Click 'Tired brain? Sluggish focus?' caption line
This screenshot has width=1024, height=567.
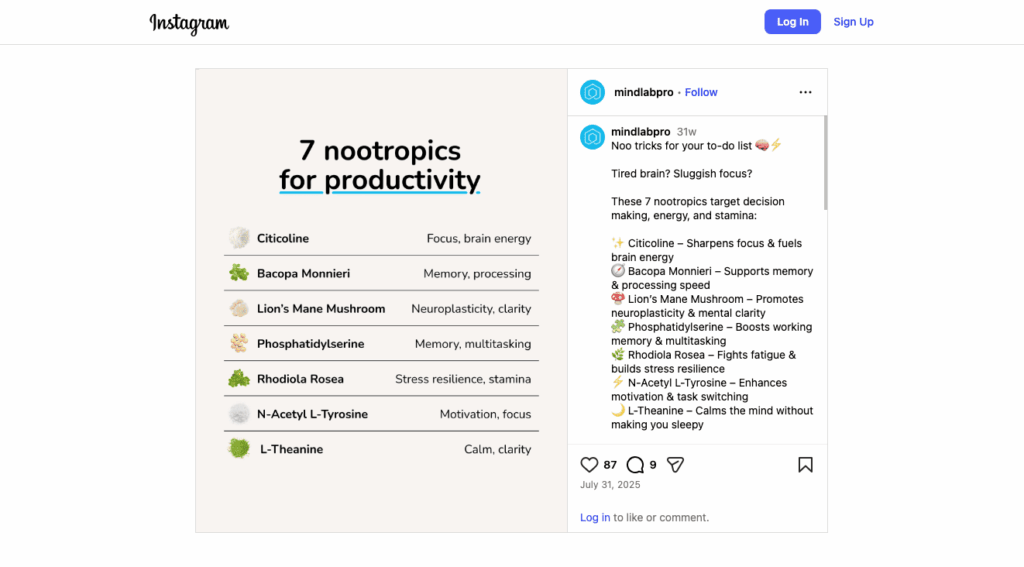click(682, 174)
